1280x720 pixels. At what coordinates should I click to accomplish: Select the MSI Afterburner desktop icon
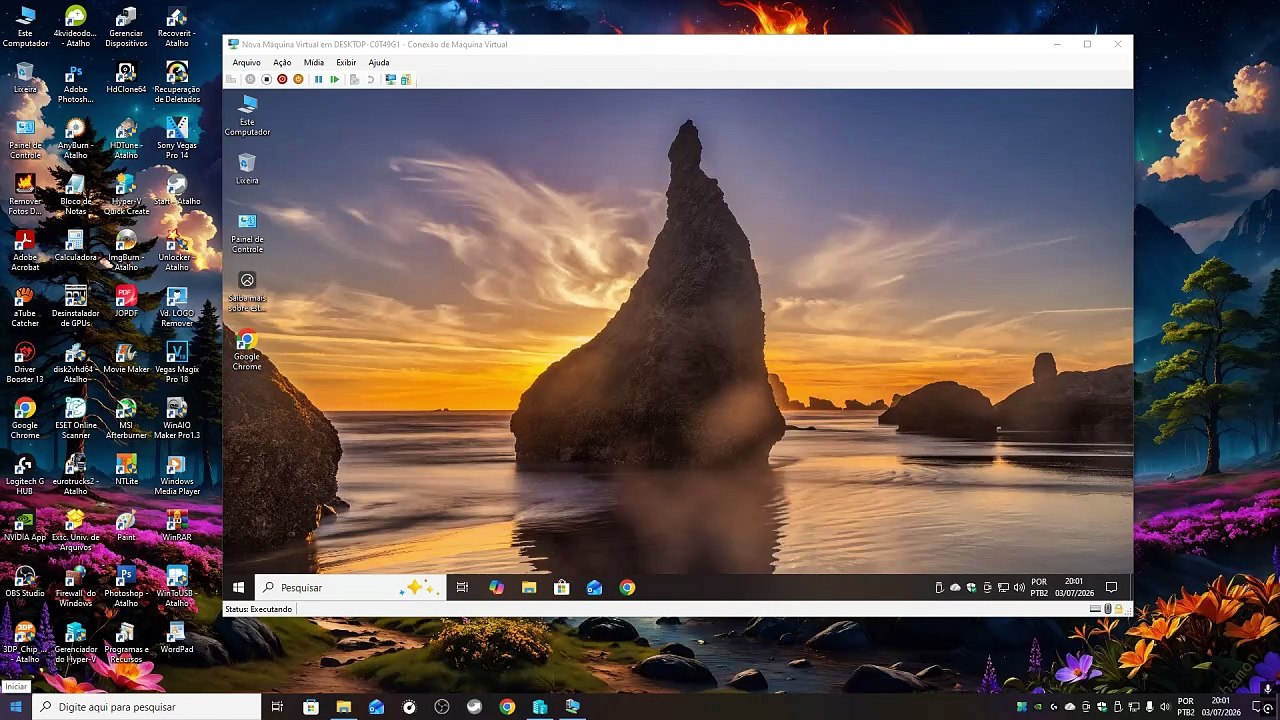click(x=126, y=418)
